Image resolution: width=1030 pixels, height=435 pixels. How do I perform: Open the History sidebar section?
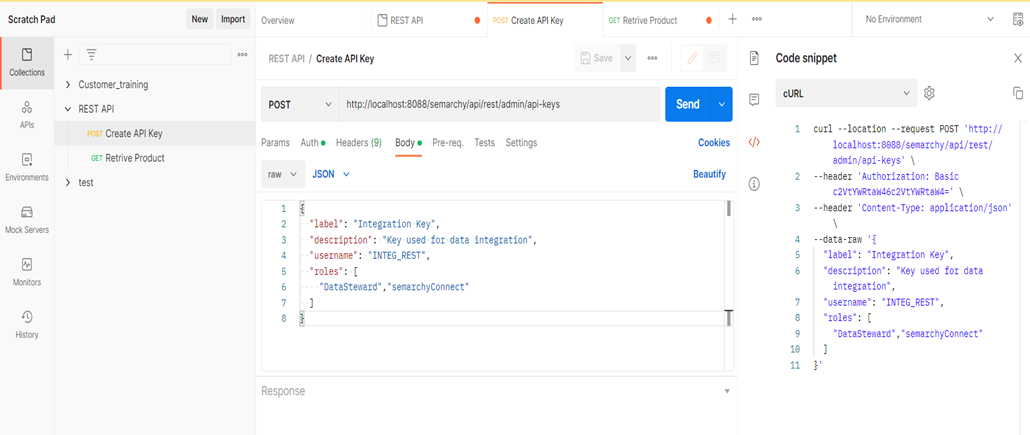coord(27,325)
